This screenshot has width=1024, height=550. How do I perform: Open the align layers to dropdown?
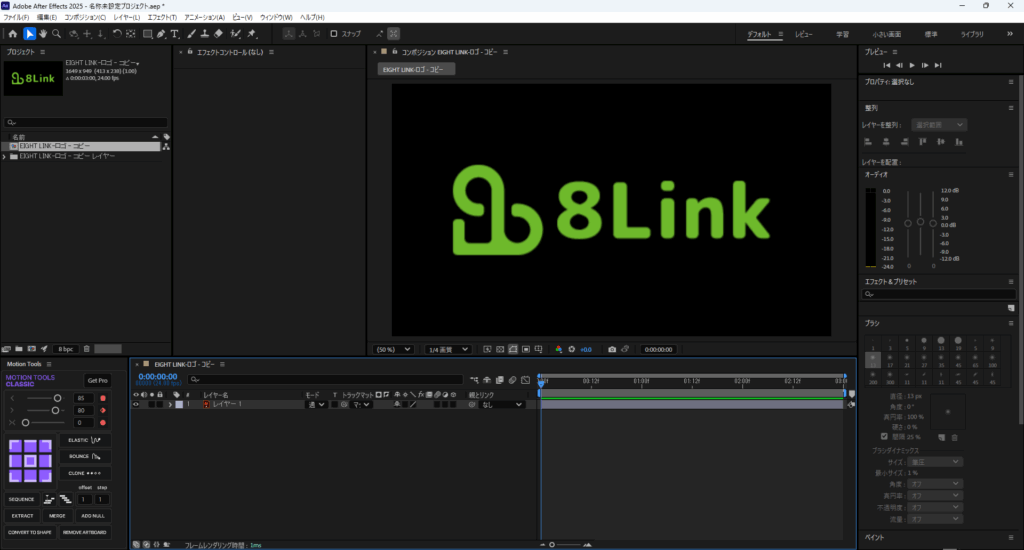[x=939, y=125]
